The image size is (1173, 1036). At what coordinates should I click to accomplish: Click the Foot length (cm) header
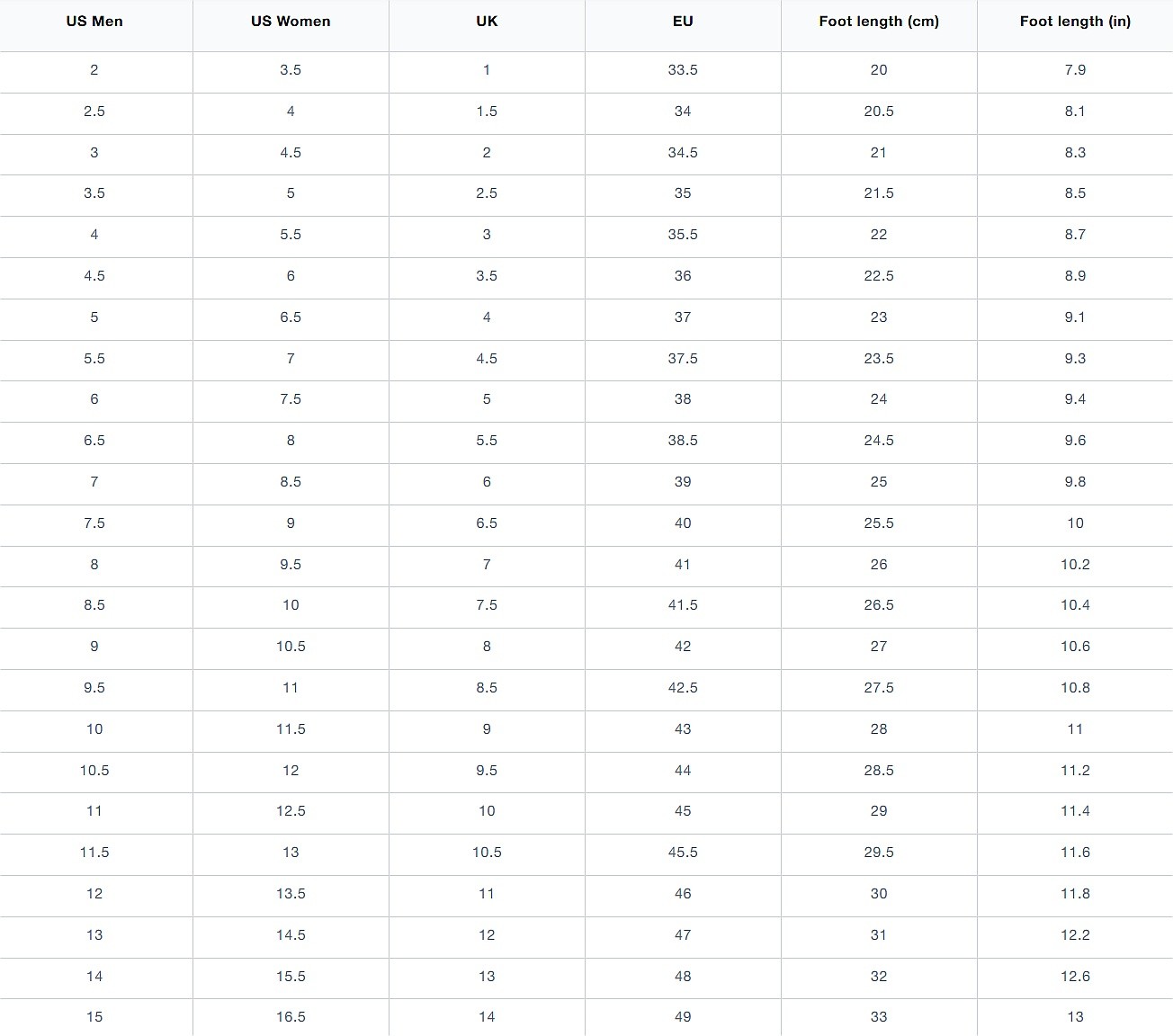coord(879,22)
